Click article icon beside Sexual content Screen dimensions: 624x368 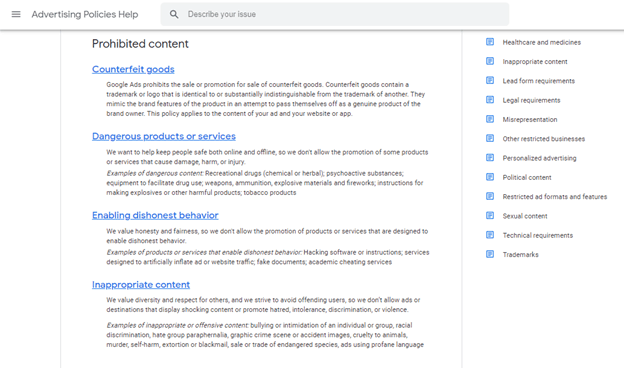(490, 216)
